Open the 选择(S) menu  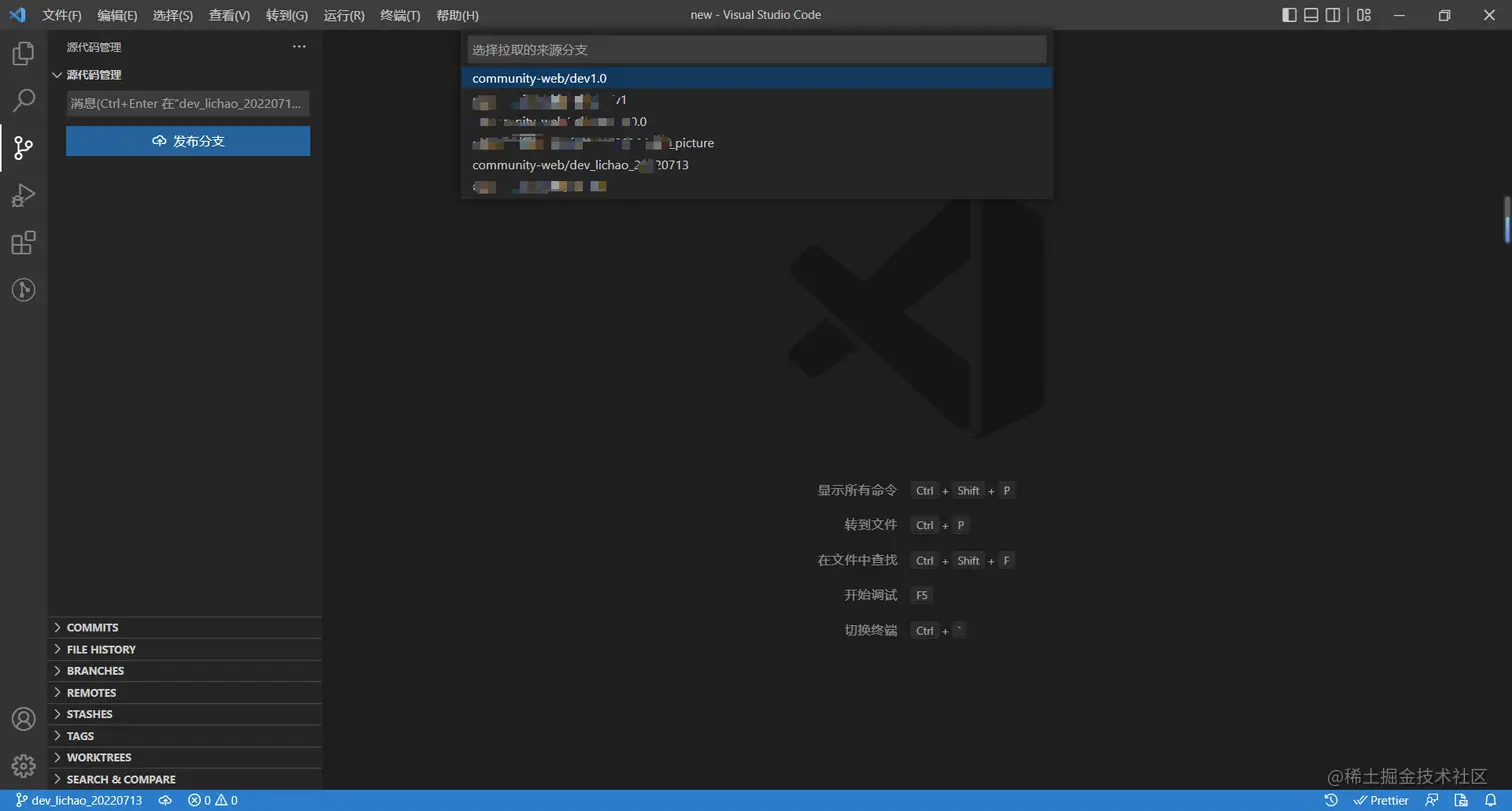pos(173,15)
